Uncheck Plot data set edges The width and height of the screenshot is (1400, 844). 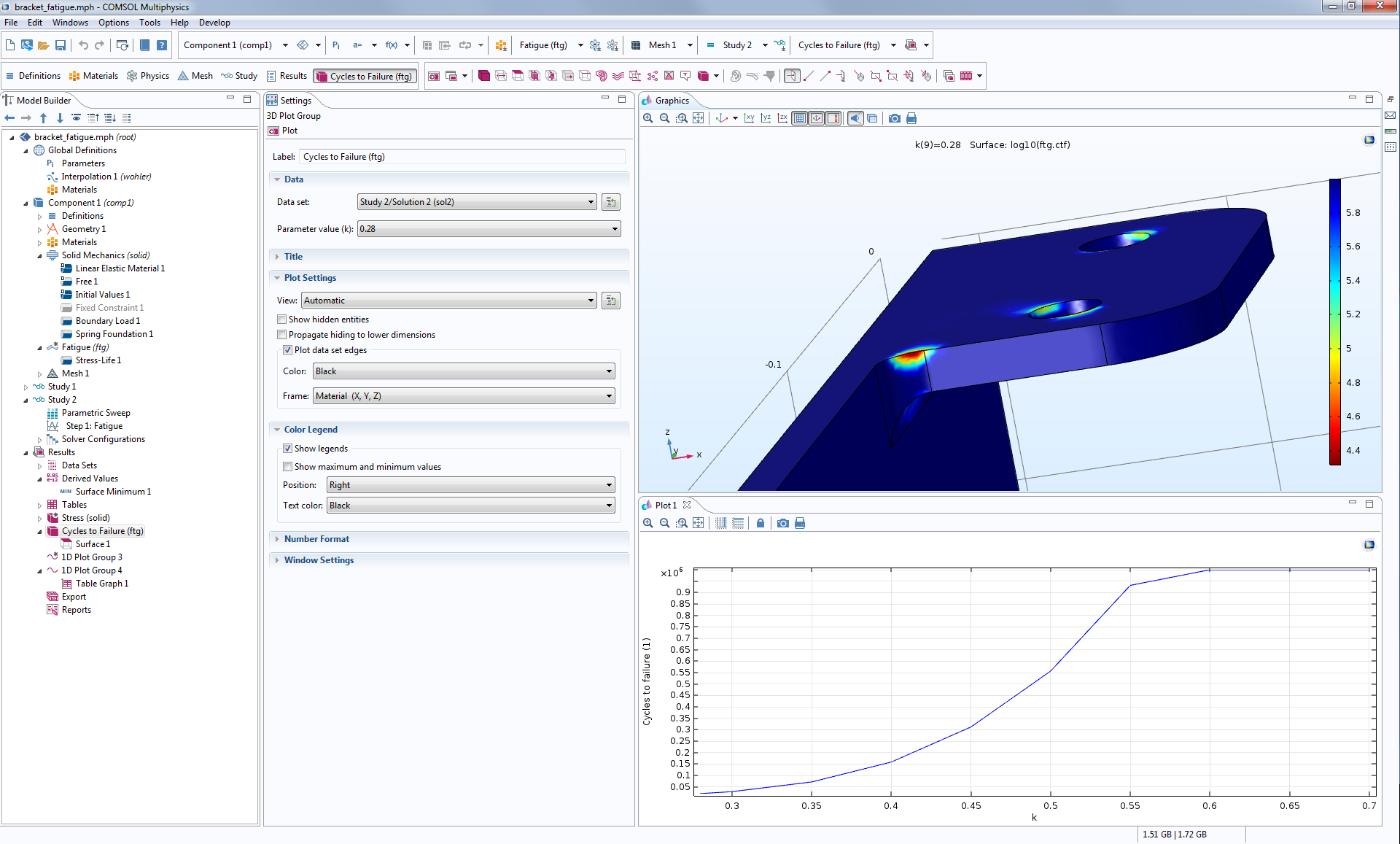click(x=288, y=350)
